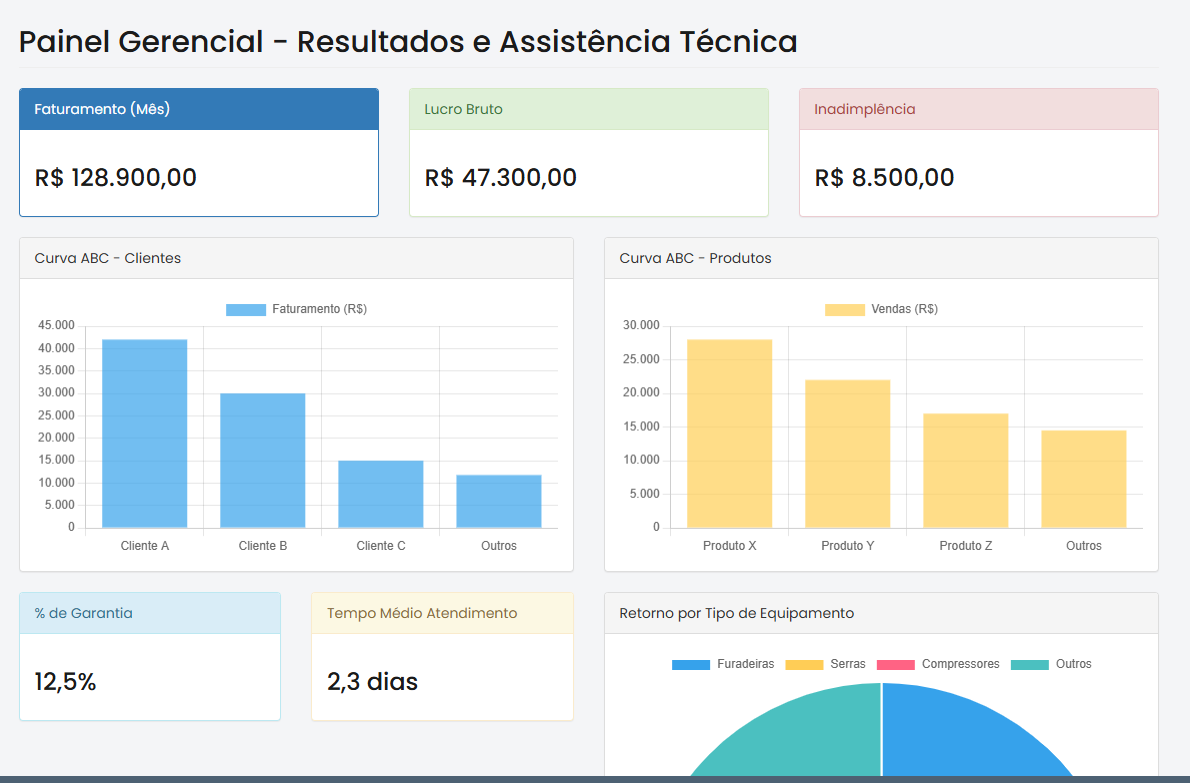Click Retorno por Tipo de Equipamento title
This screenshot has height=783, width=1190.
point(737,613)
